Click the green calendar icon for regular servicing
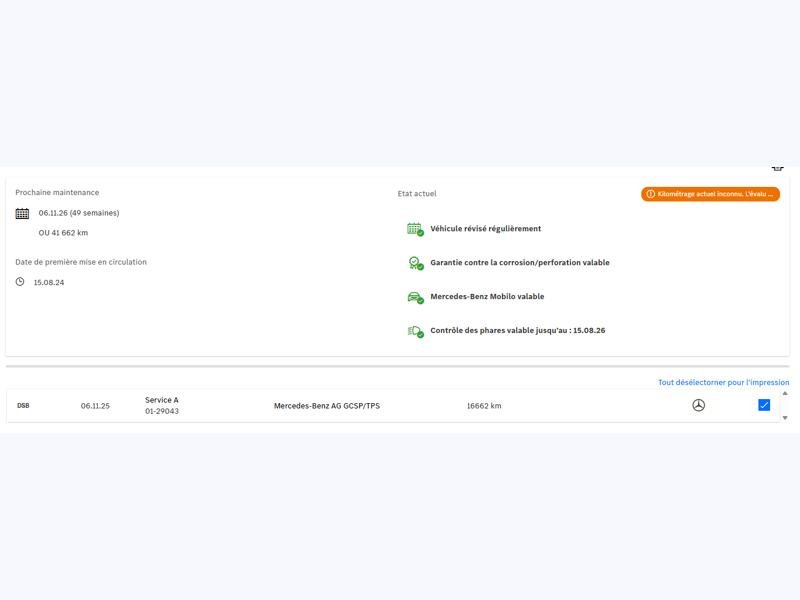The image size is (800, 600). 415,229
